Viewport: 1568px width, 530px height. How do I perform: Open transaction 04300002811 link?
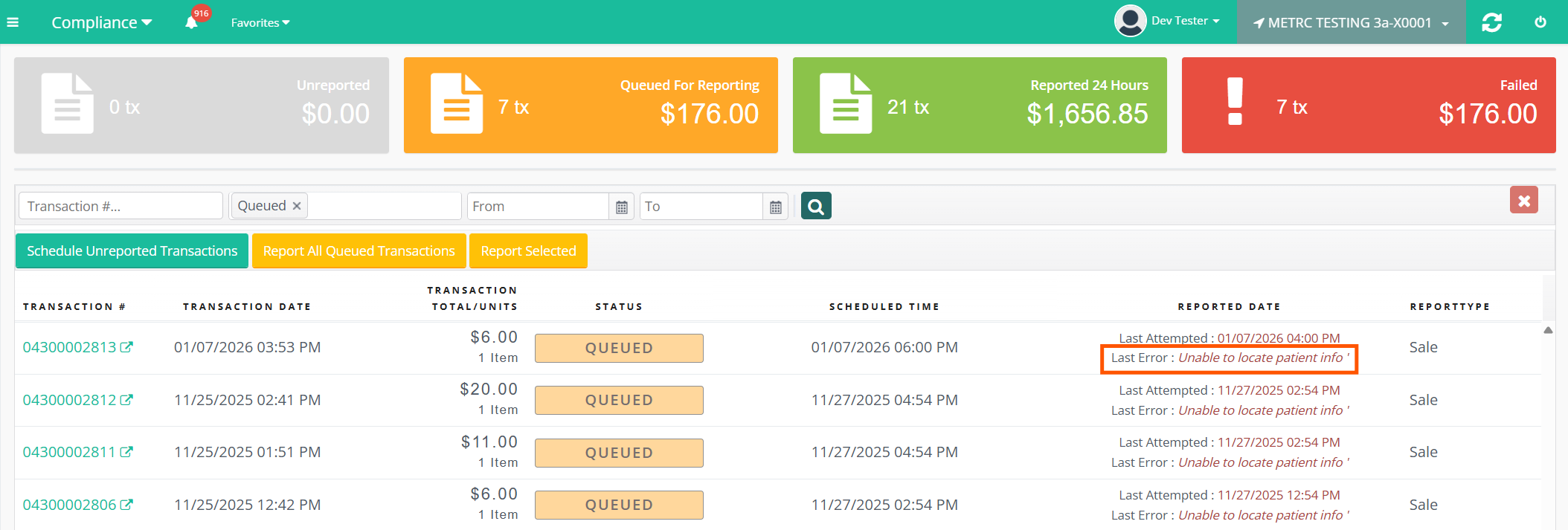[x=70, y=452]
